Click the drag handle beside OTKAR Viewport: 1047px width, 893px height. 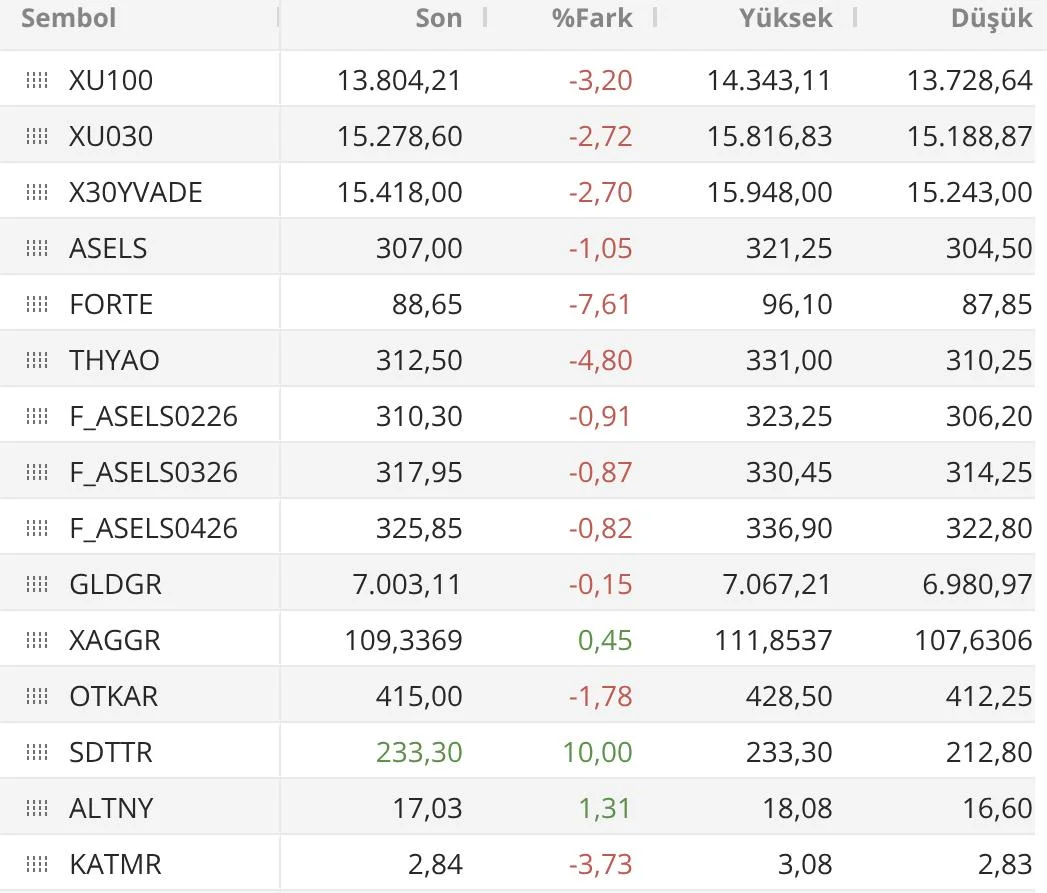pos(37,696)
